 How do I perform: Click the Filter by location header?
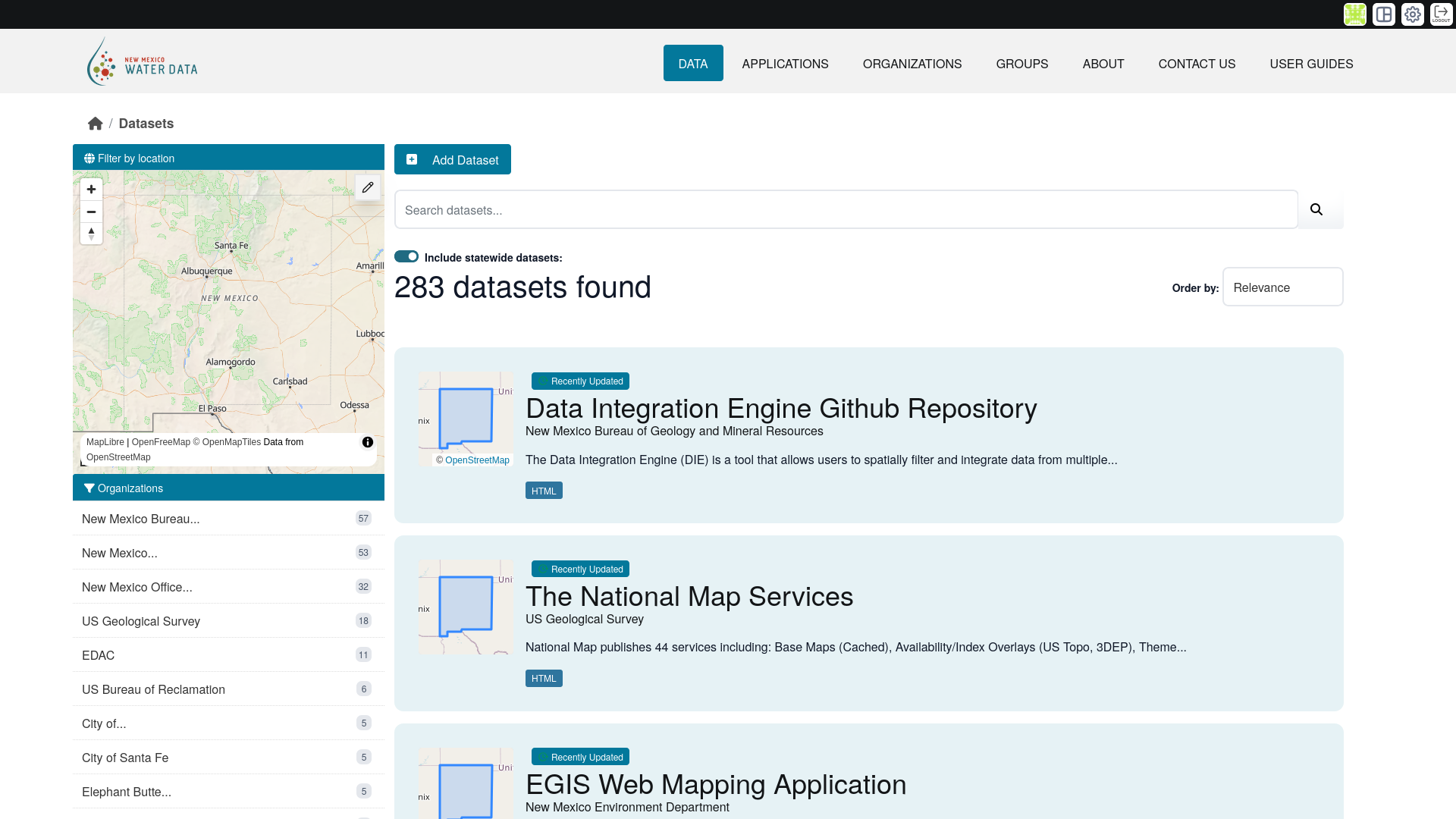click(228, 158)
